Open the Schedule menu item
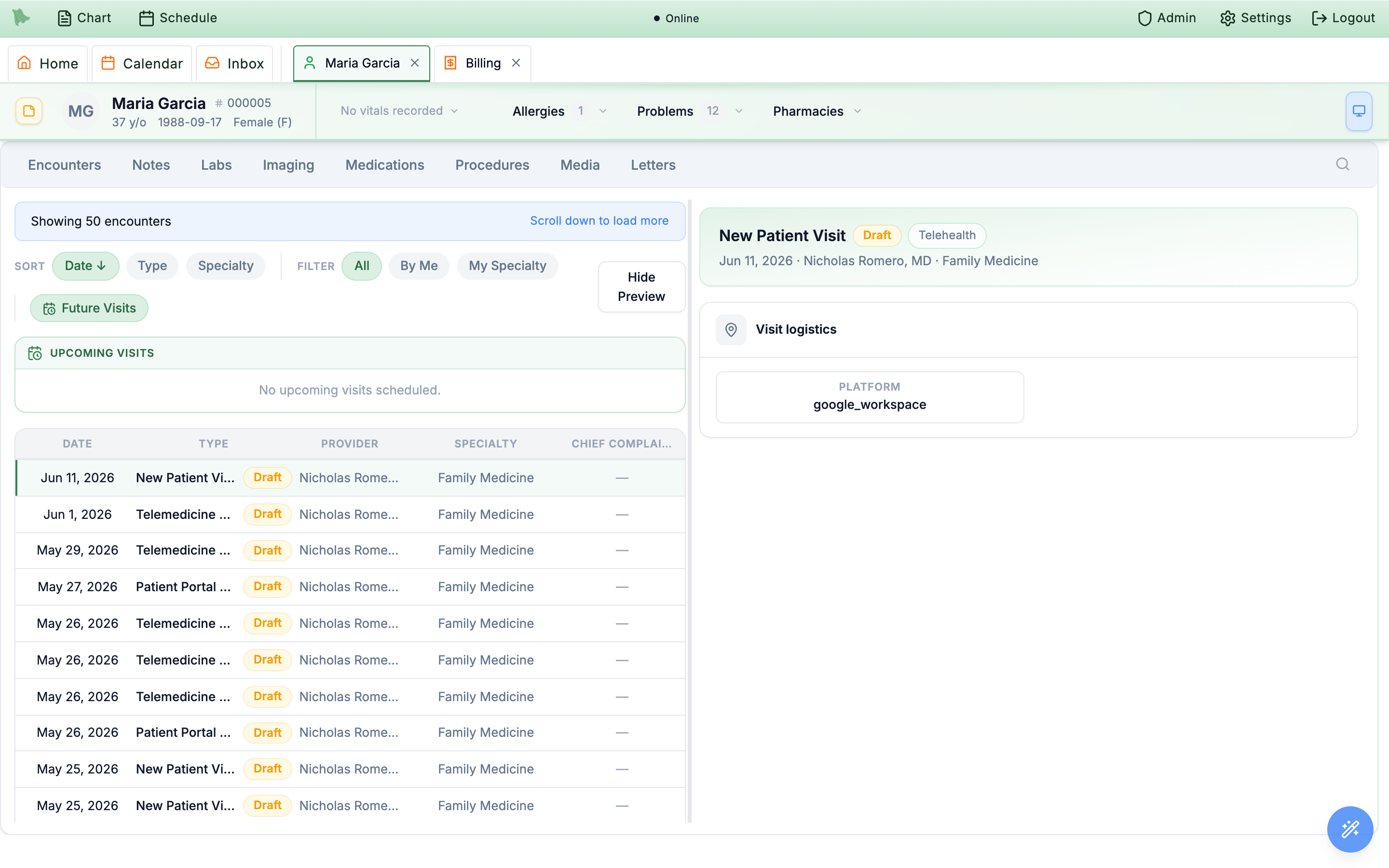 click(178, 18)
